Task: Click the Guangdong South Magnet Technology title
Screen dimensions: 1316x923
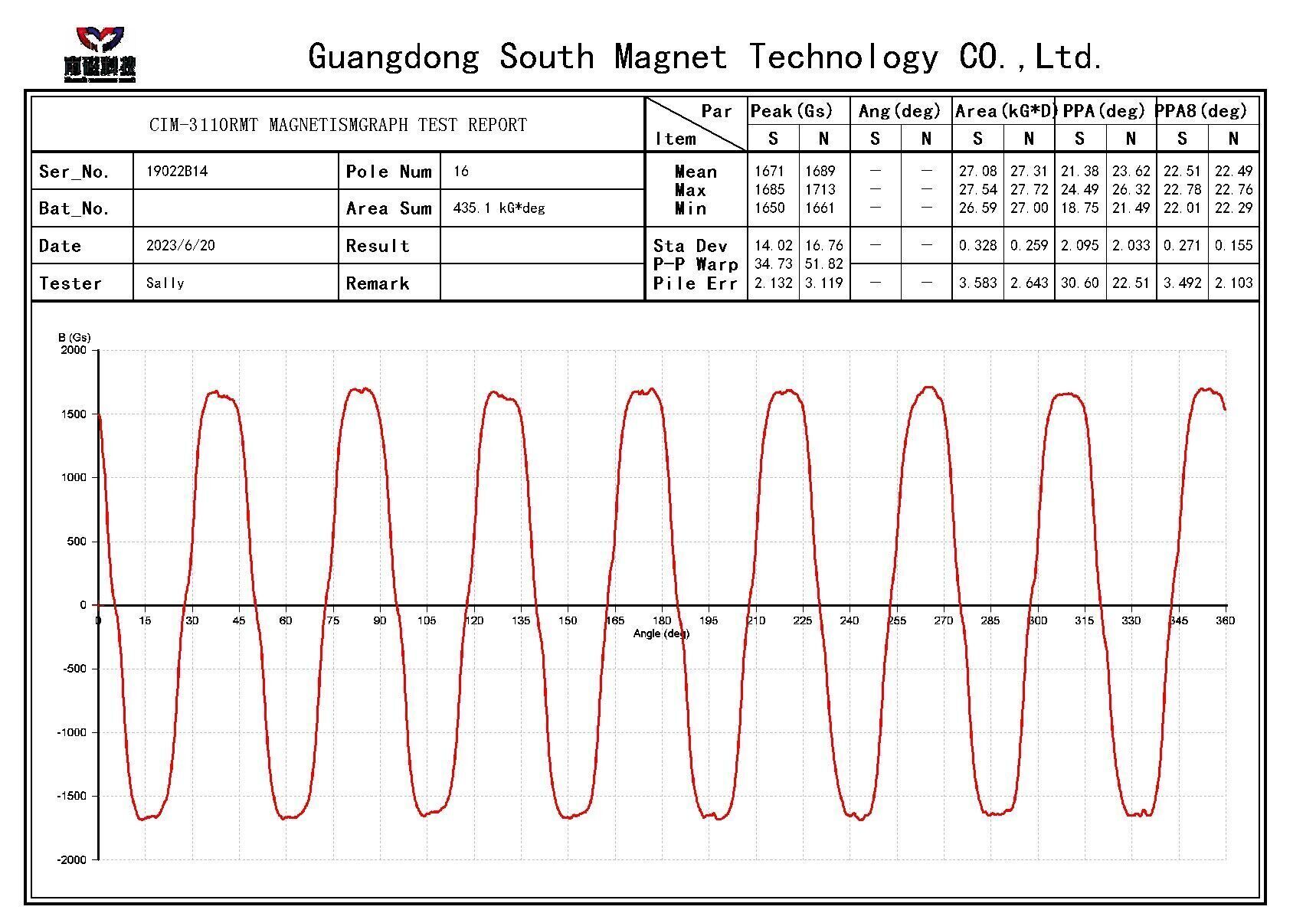Action: [x=705, y=57]
